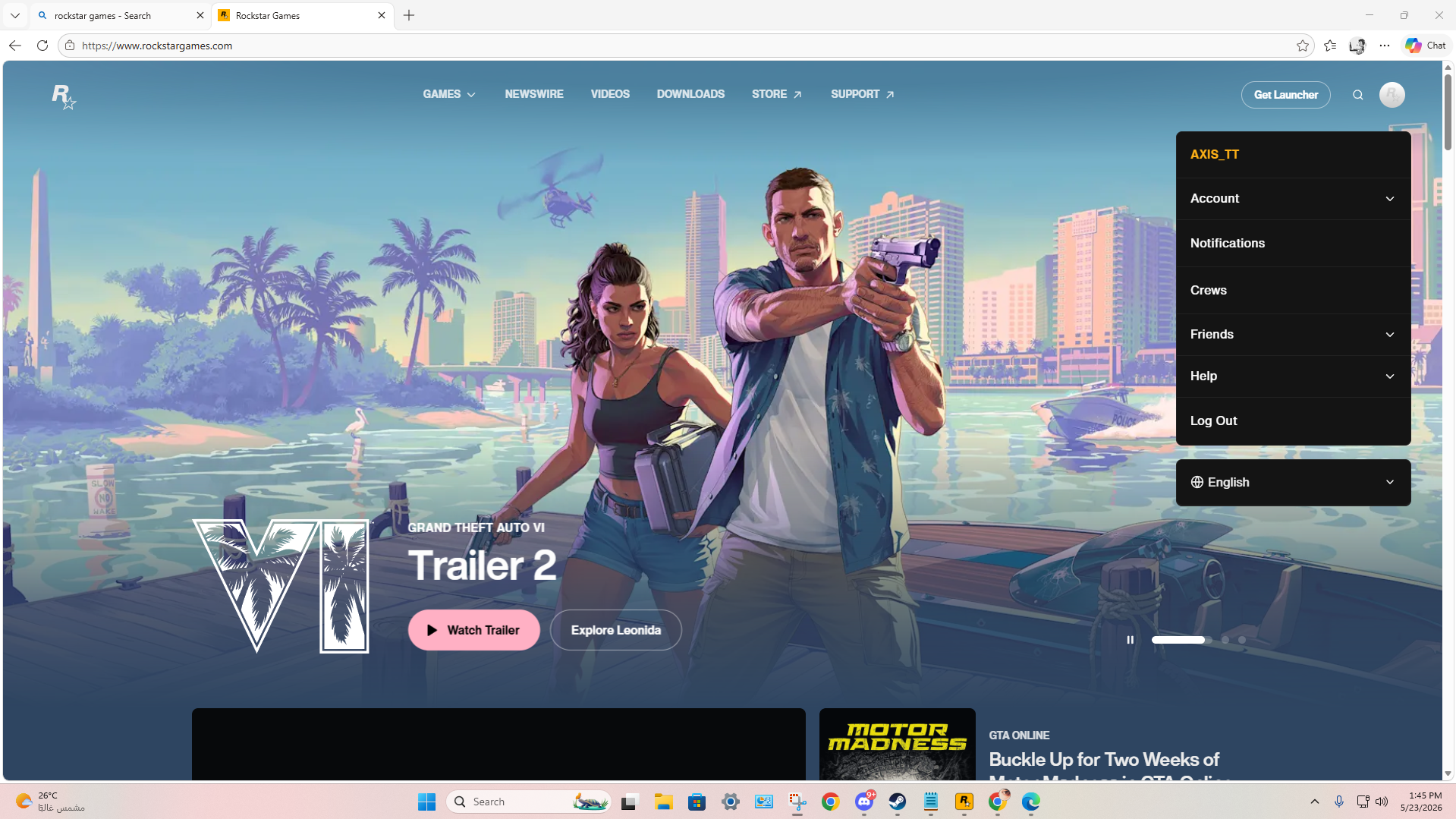The image size is (1456, 819).
Task: Select Crews in the profile menu
Action: pyautogui.click(x=1293, y=291)
